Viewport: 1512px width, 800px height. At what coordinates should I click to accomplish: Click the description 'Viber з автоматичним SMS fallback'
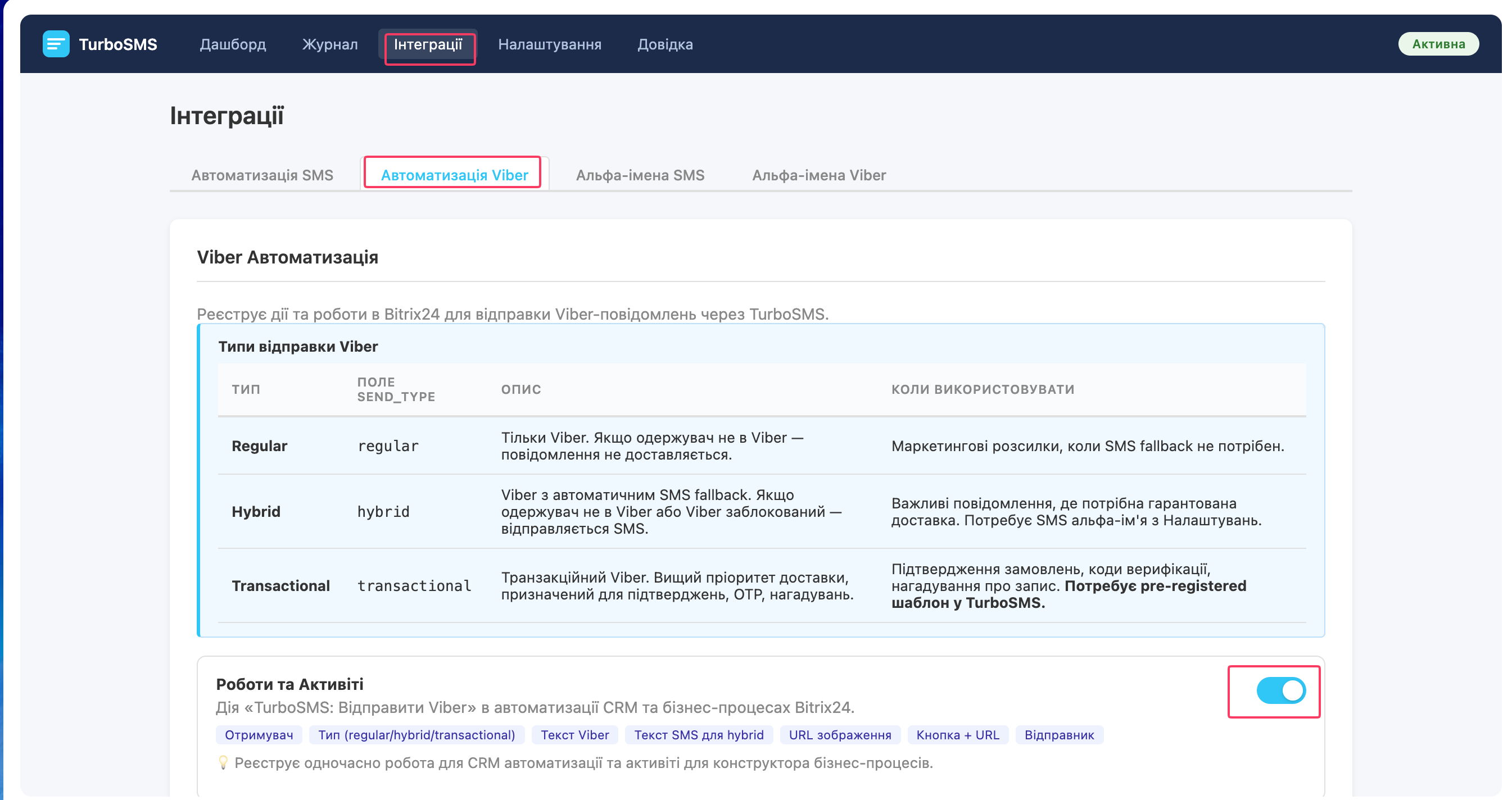(672, 511)
